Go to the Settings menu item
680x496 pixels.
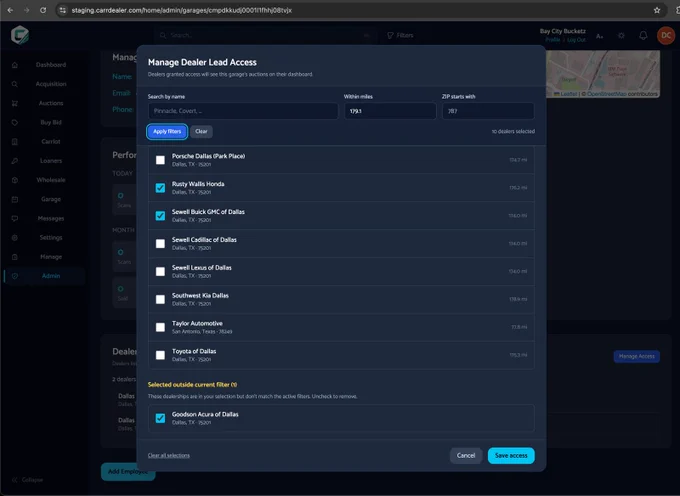tap(51, 238)
